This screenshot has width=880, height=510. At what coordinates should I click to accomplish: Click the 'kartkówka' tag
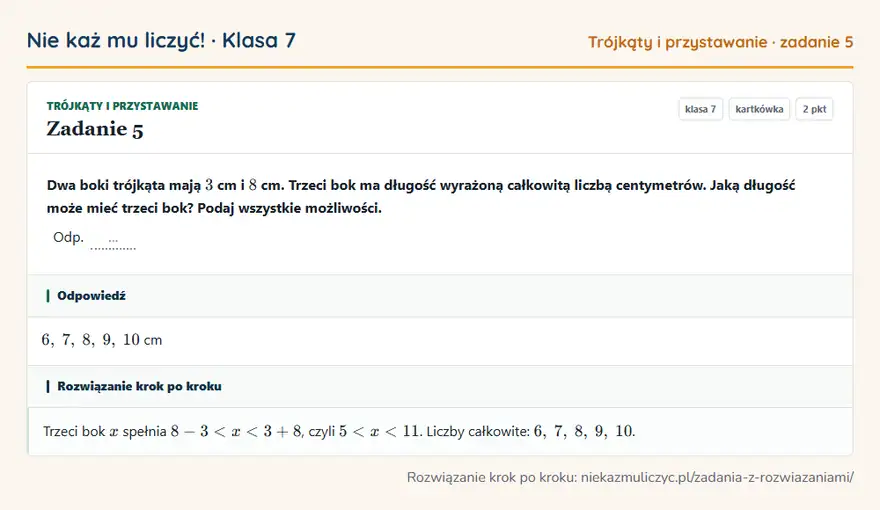pos(759,109)
